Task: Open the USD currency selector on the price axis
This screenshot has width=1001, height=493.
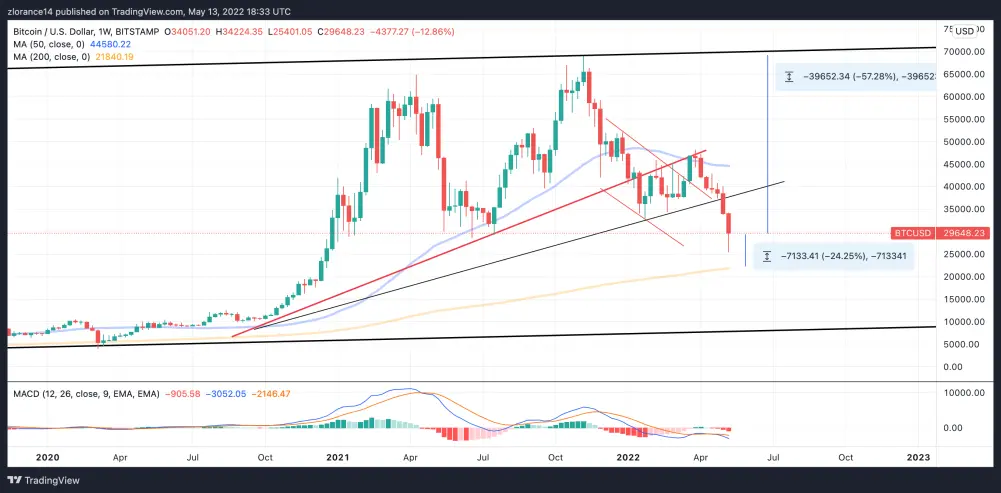Action: (x=965, y=31)
